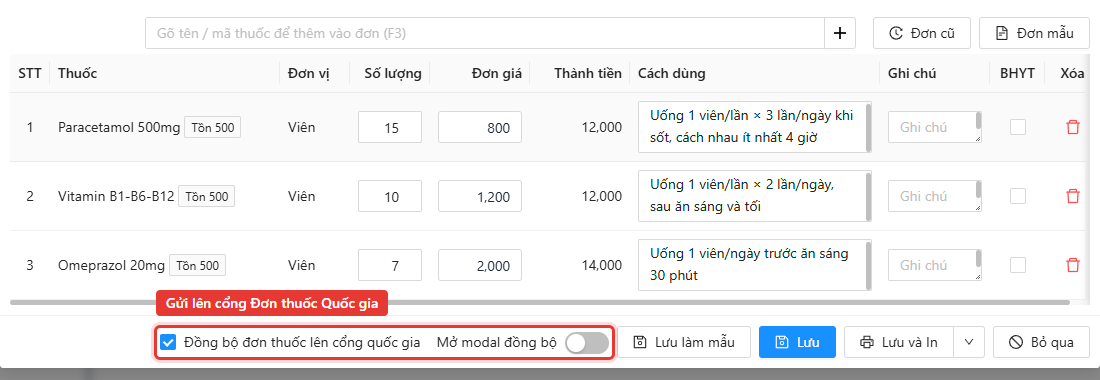The height and width of the screenshot is (380, 1100).
Task: Check BHYT box for Omeprazol 20mg
Action: click(x=1017, y=265)
